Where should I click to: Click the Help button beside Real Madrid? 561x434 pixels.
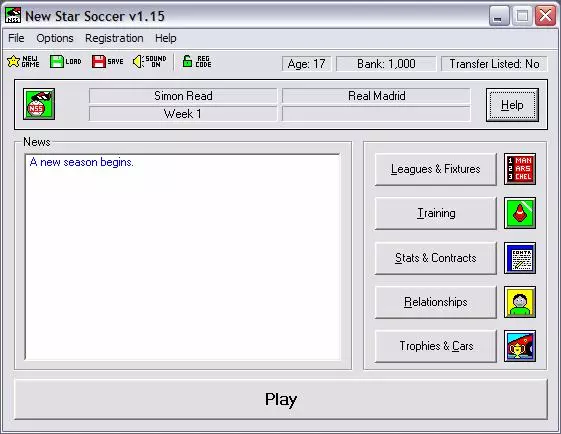[512, 105]
